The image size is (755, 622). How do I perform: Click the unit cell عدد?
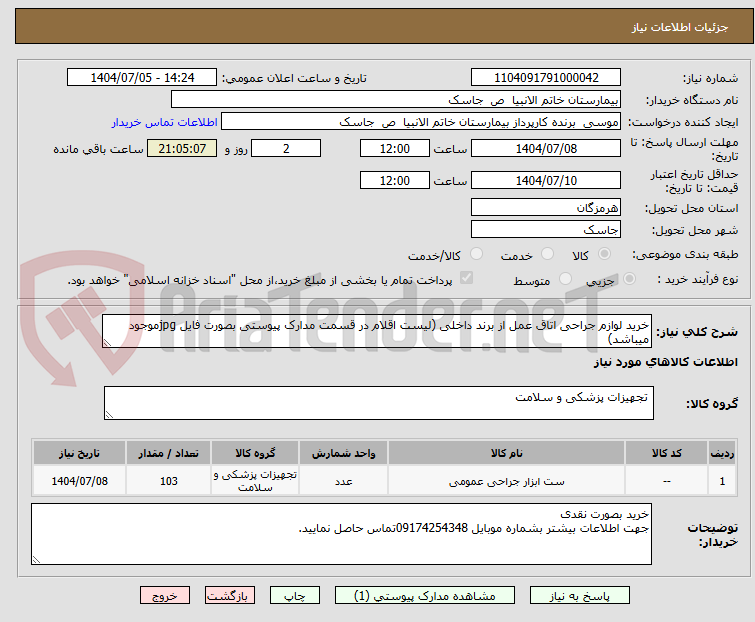click(x=343, y=481)
